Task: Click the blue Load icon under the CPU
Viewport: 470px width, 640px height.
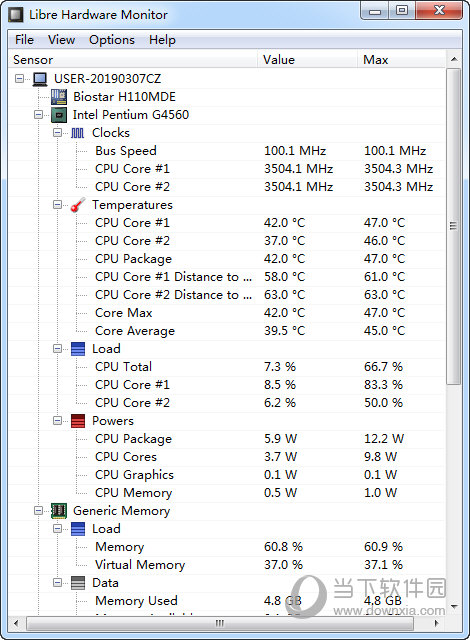Action: tap(78, 349)
